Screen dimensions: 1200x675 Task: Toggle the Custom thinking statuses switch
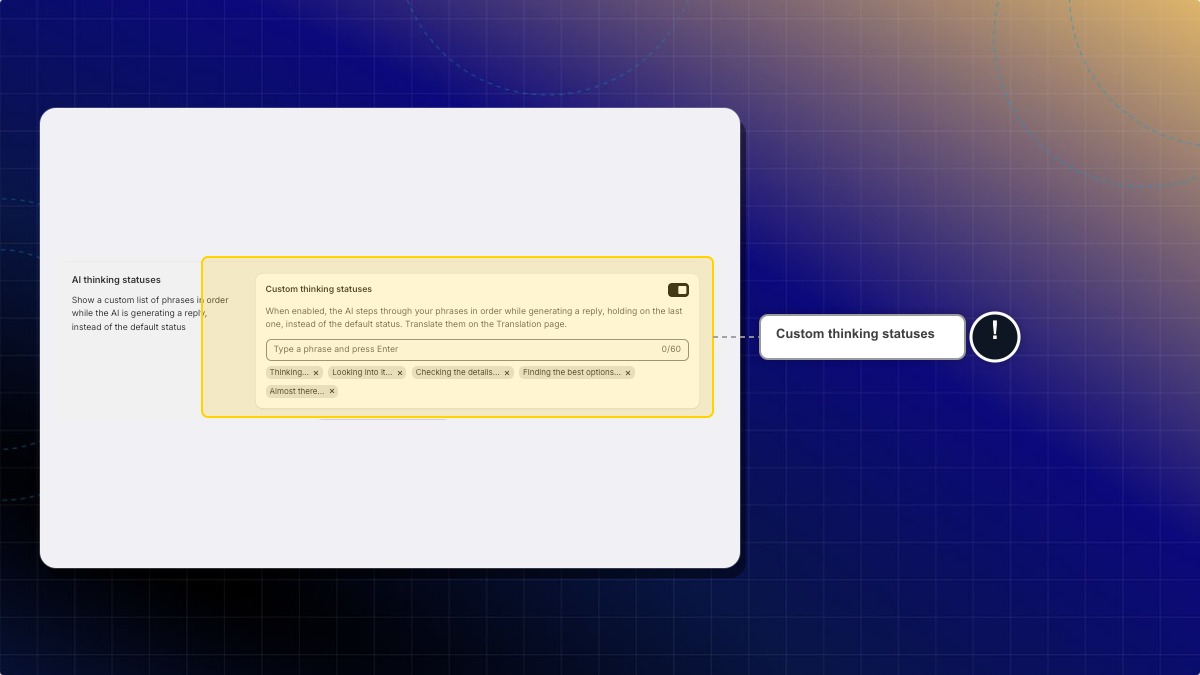(678, 290)
